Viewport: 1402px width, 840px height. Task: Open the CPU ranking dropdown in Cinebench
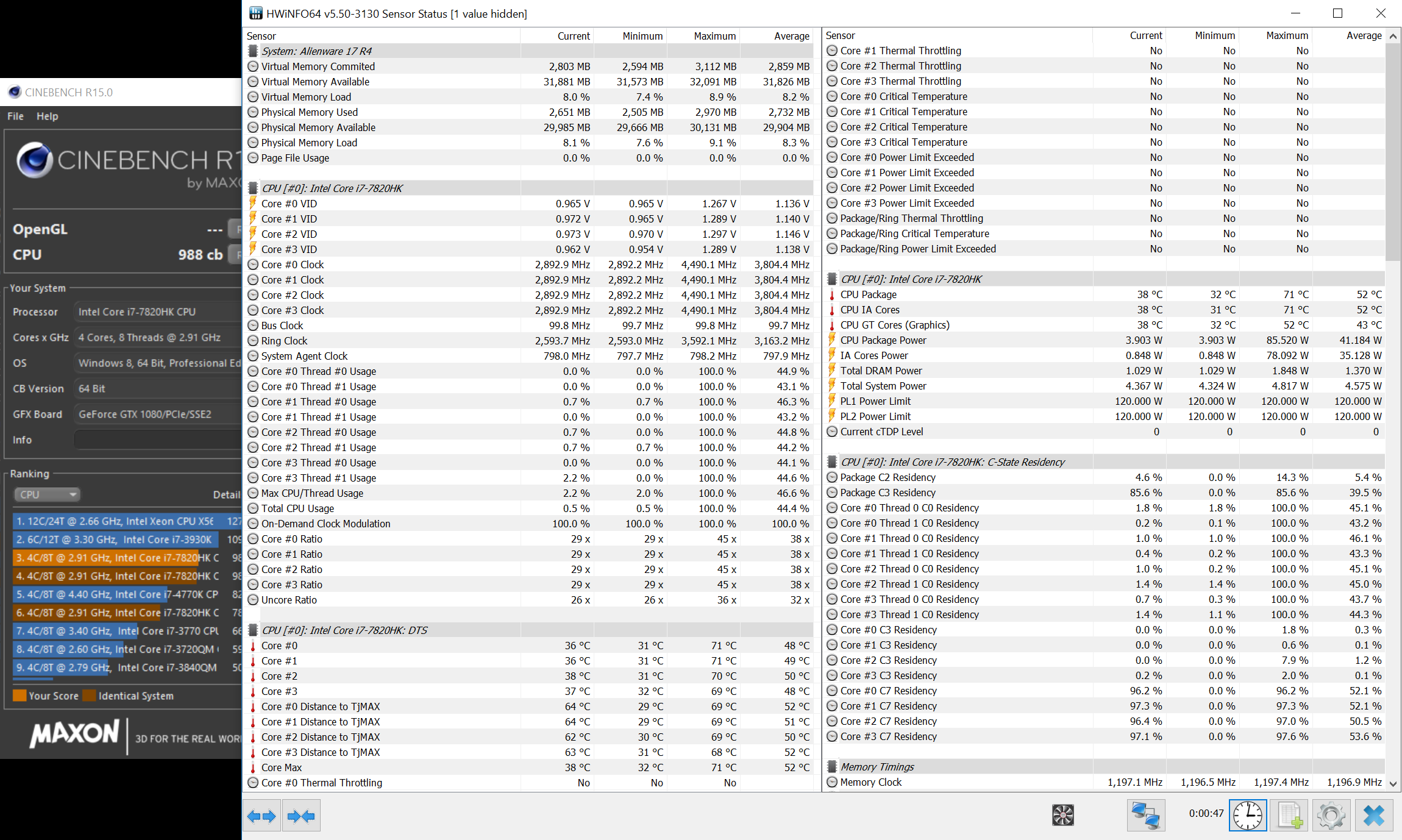47,494
